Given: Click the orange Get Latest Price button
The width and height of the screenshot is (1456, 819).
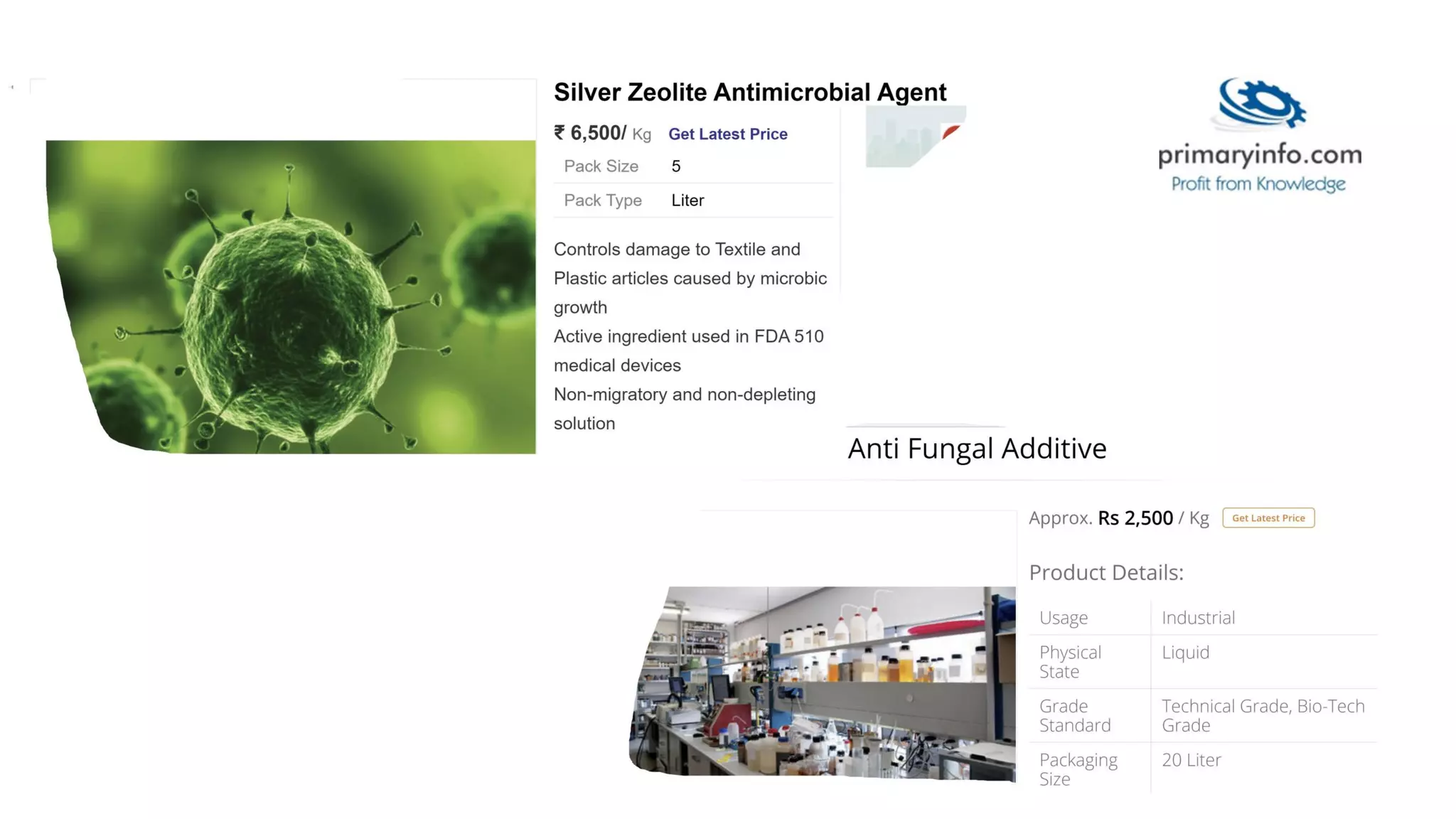Looking at the screenshot, I should (x=1268, y=518).
